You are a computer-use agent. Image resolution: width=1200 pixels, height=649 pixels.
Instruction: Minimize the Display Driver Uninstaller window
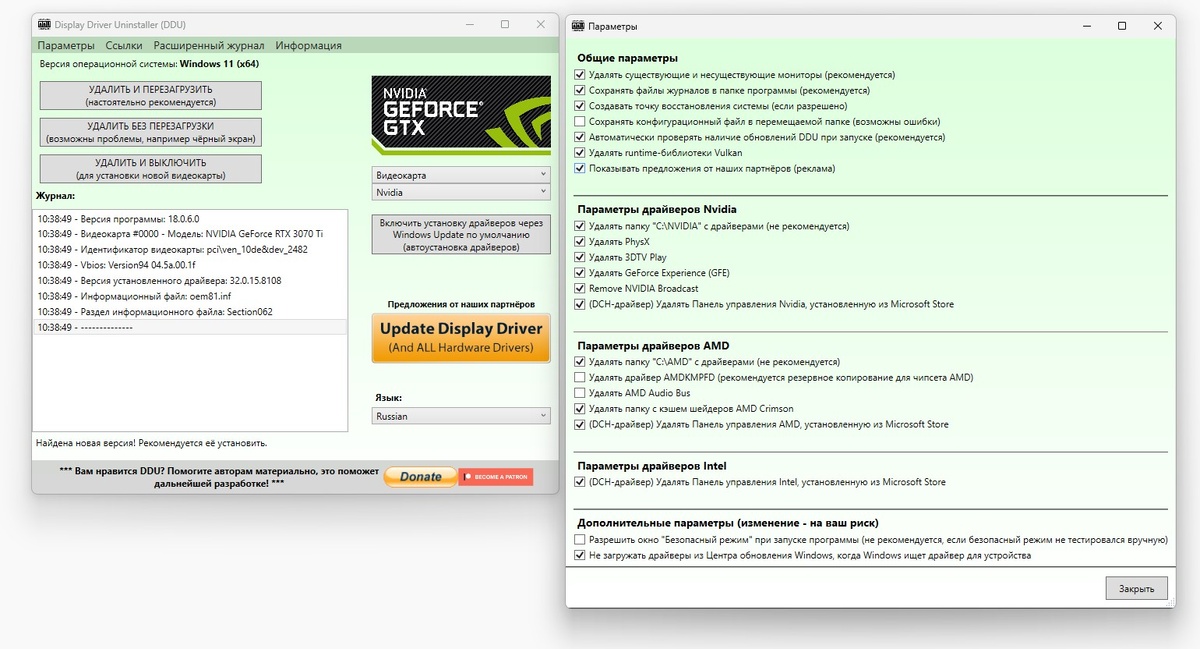pyautogui.click(x=469, y=24)
